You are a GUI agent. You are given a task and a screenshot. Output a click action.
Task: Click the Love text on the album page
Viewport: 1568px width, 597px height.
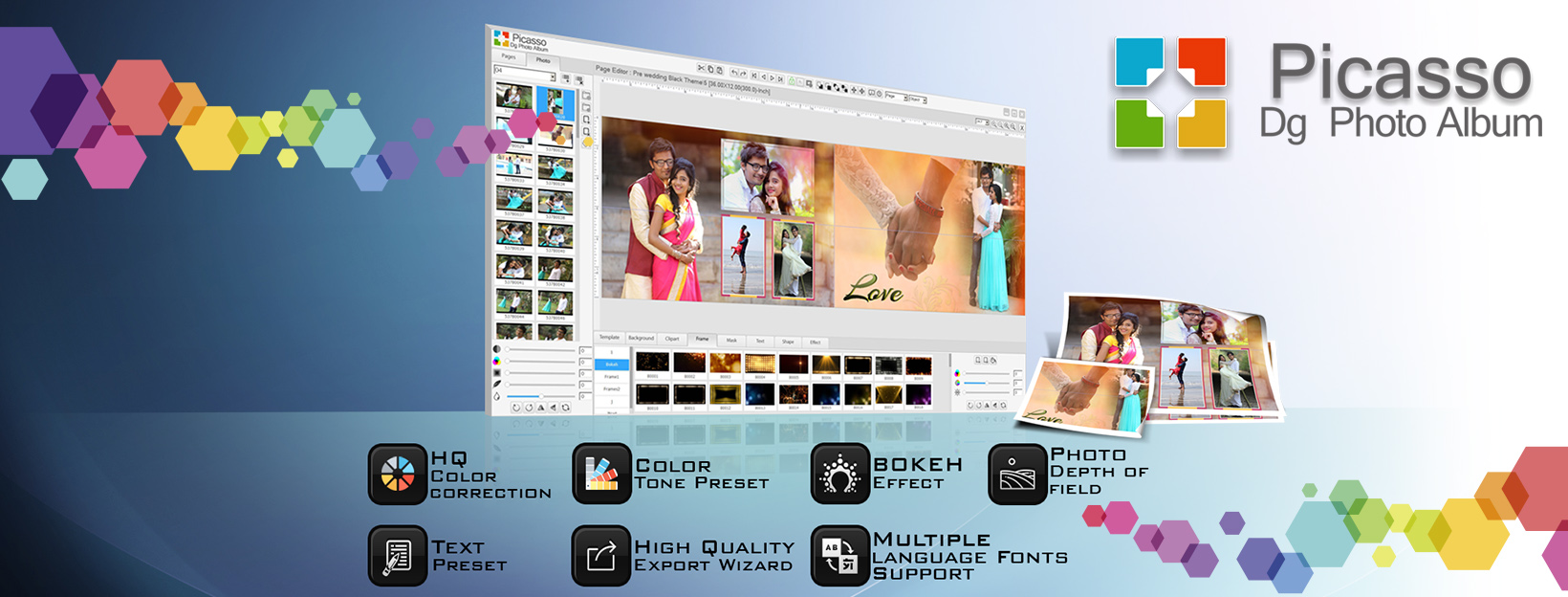pyautogui.click(x=873, y=288)
